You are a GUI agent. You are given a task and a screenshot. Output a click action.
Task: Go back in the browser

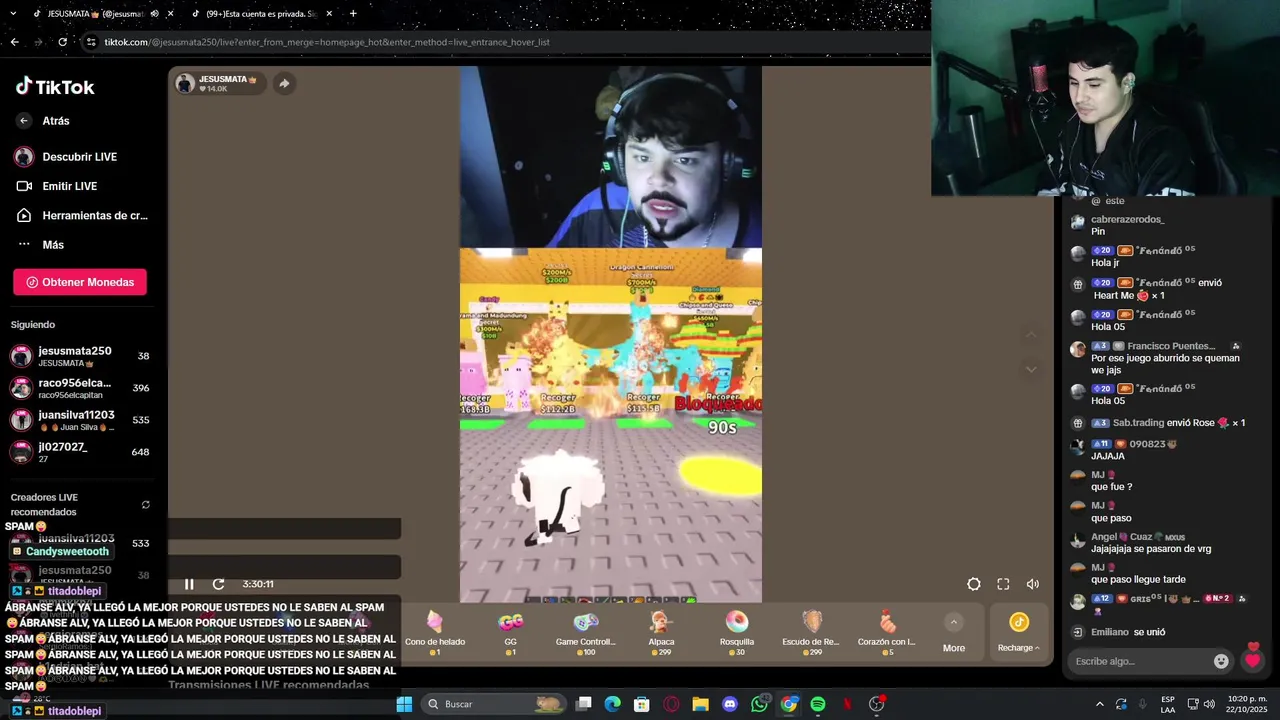click(x=14, y=42)
